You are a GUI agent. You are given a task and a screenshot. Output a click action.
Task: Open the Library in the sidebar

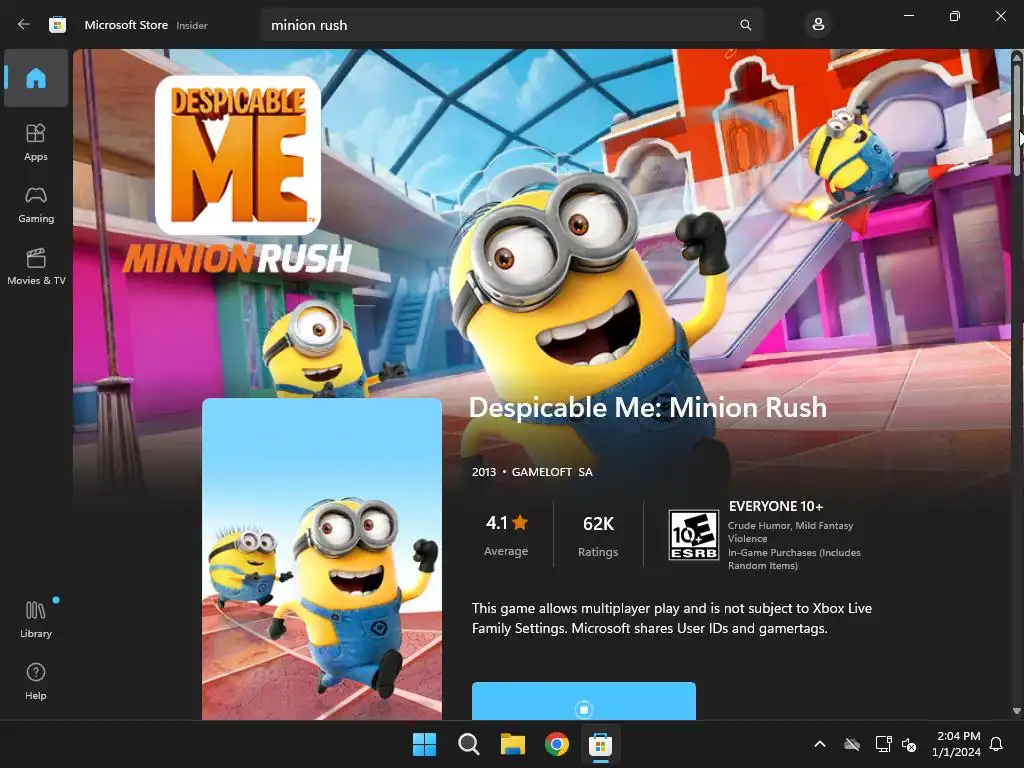pyautogui.click(x=36, y=619)
